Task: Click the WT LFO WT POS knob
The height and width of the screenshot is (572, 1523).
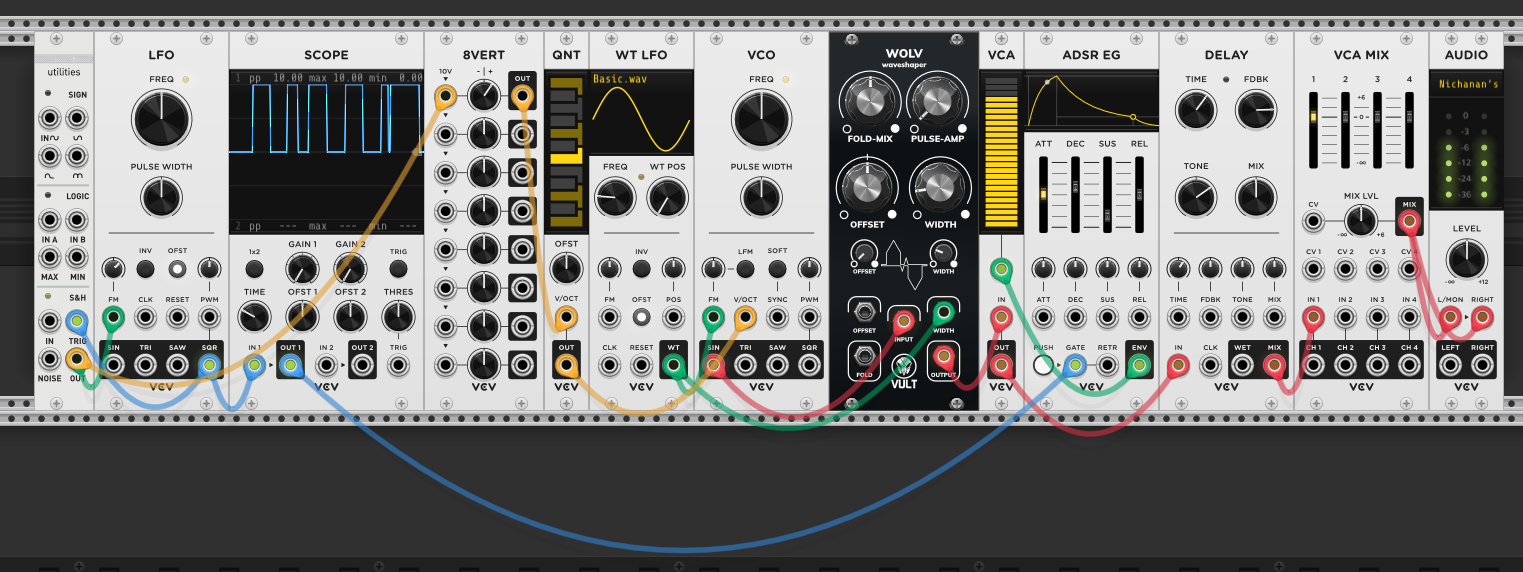Action: [x=668, y=198]
